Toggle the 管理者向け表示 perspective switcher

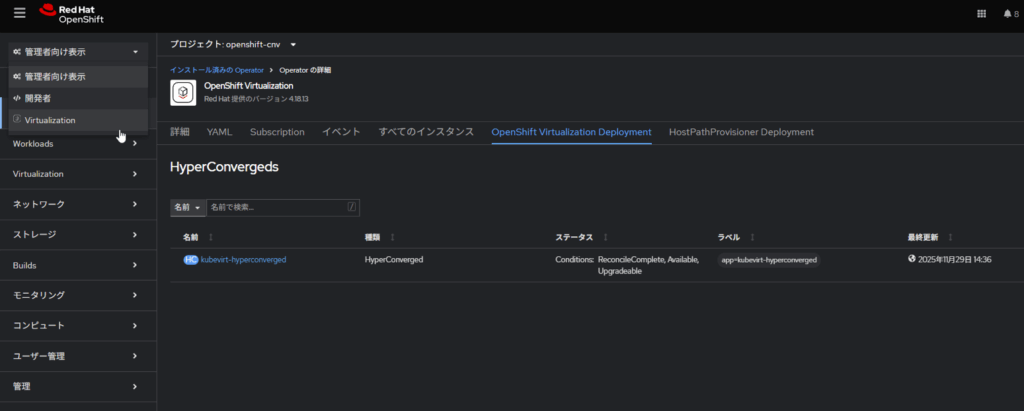pyautogui.click(x=78, y=52)
